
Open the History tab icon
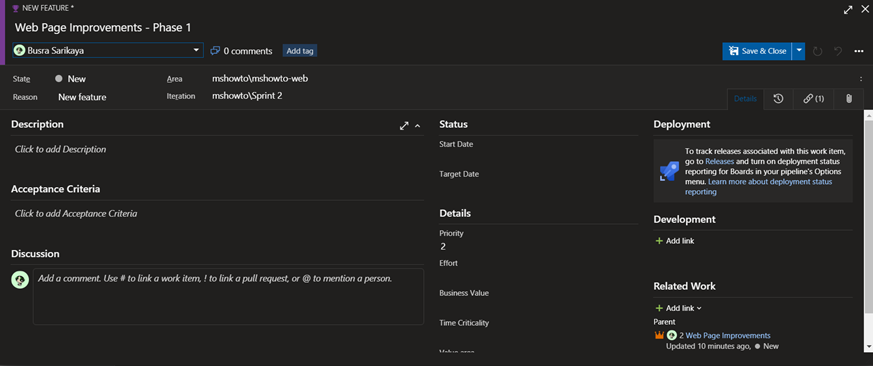coord(778,99)
